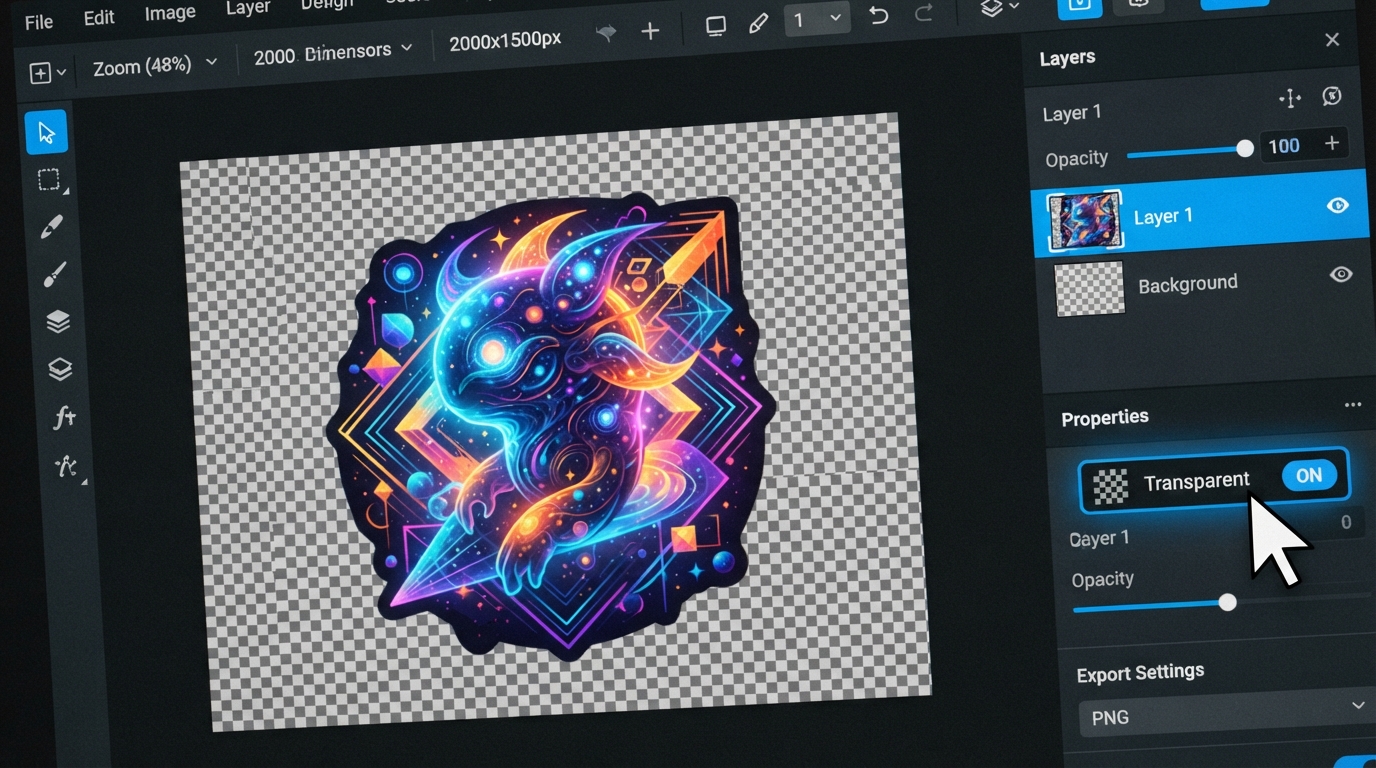The width and height of the screenshot is (1376, 768).
Task: Click the stacked layers tool icon
Action: (x=58, y=321)
